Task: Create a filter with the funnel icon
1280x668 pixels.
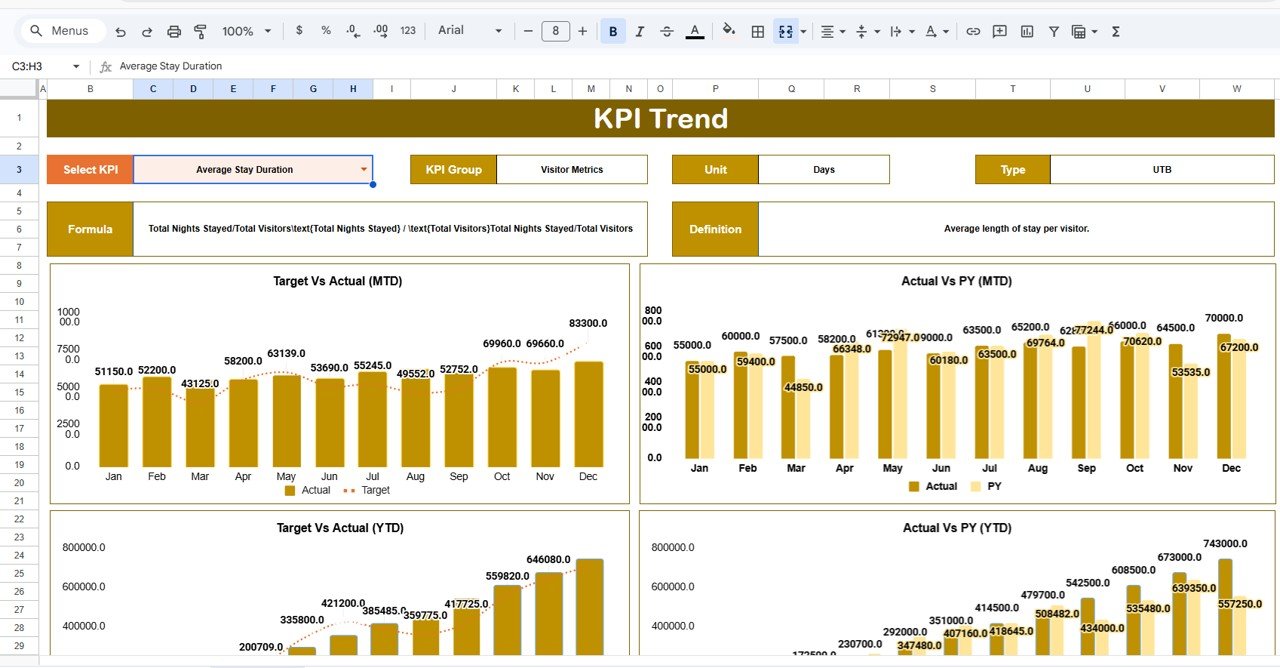Action: [1053, 31]
